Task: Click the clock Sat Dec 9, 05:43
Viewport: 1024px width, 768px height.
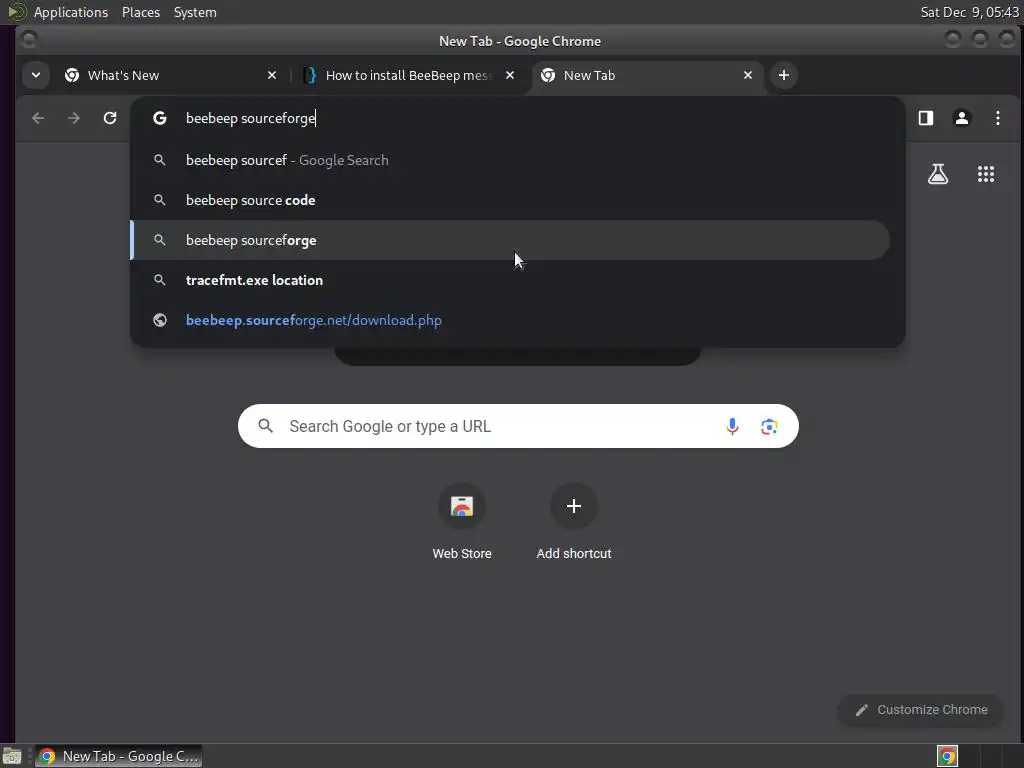Action: coord(969,12)
